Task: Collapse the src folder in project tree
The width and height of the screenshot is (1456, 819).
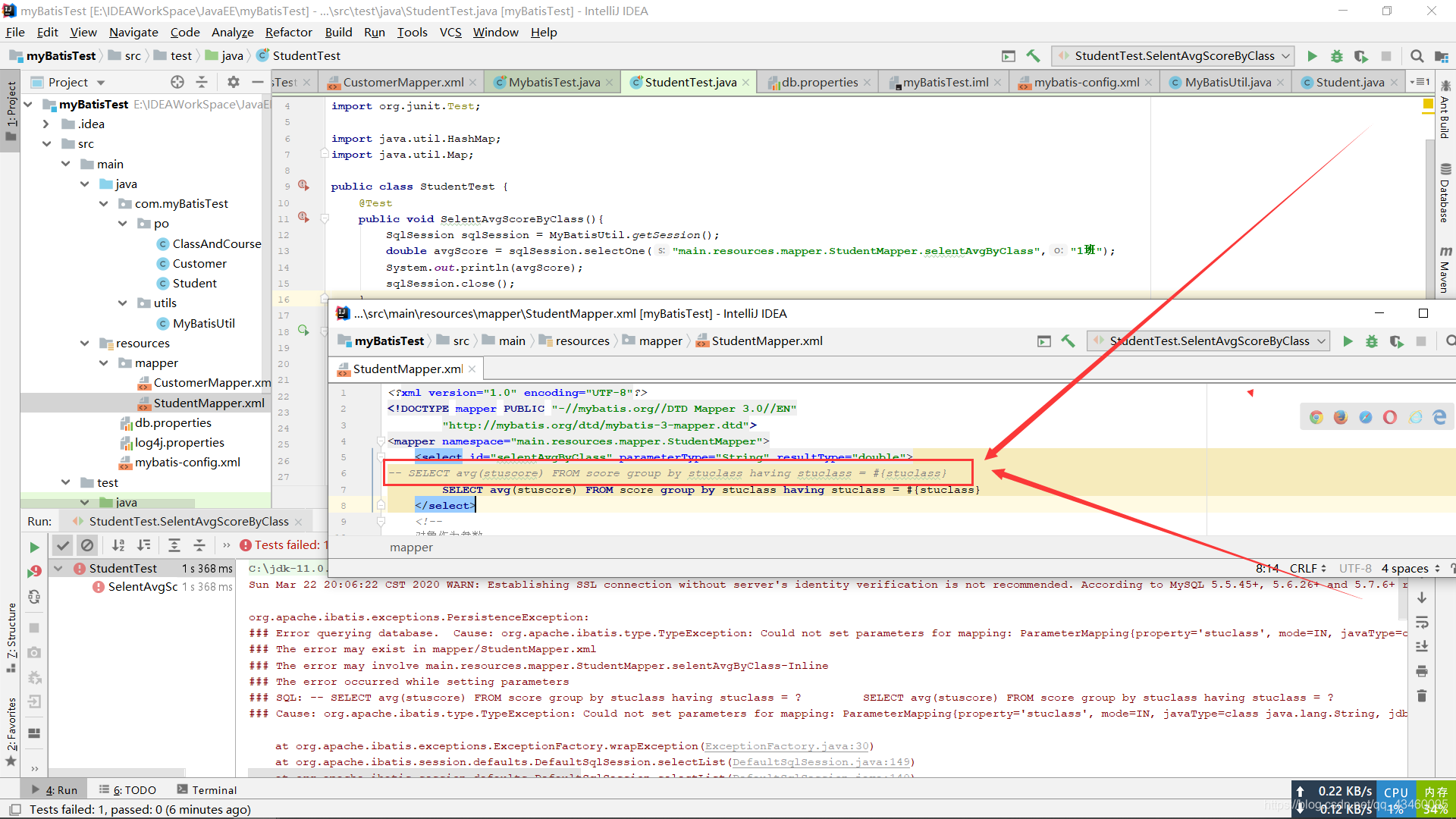Action: click(x=47, y=144)
